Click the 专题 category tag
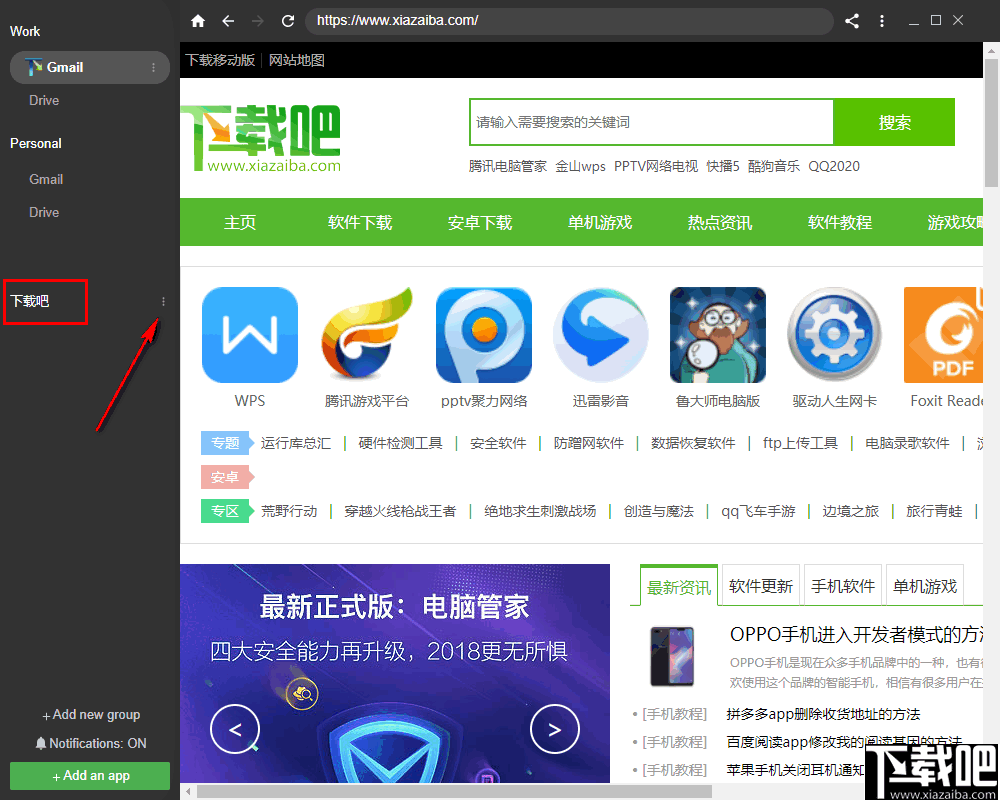 (226, 443)
